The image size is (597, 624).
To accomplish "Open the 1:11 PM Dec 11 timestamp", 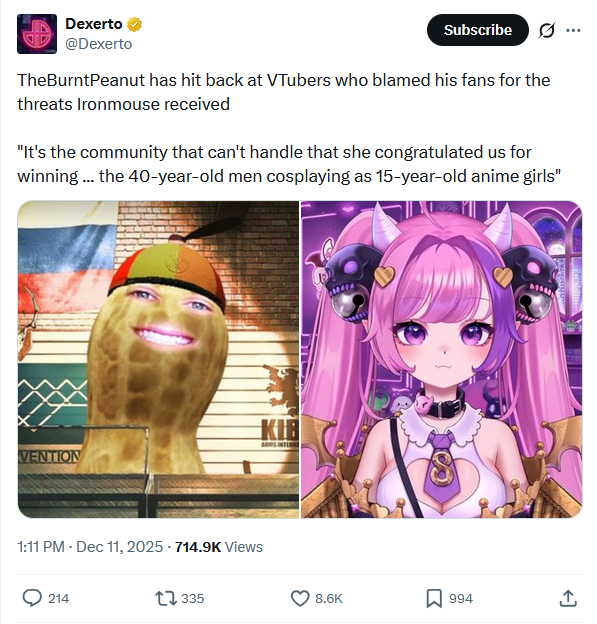I will point(90,547).
